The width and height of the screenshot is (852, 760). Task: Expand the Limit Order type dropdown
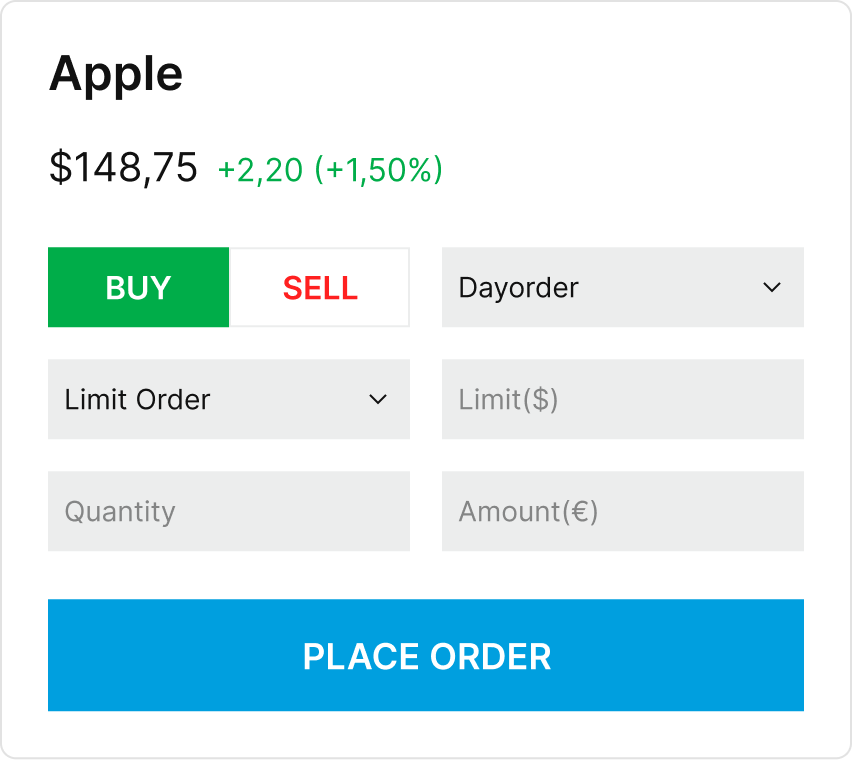pyautogui.click(x=229, y=399)
